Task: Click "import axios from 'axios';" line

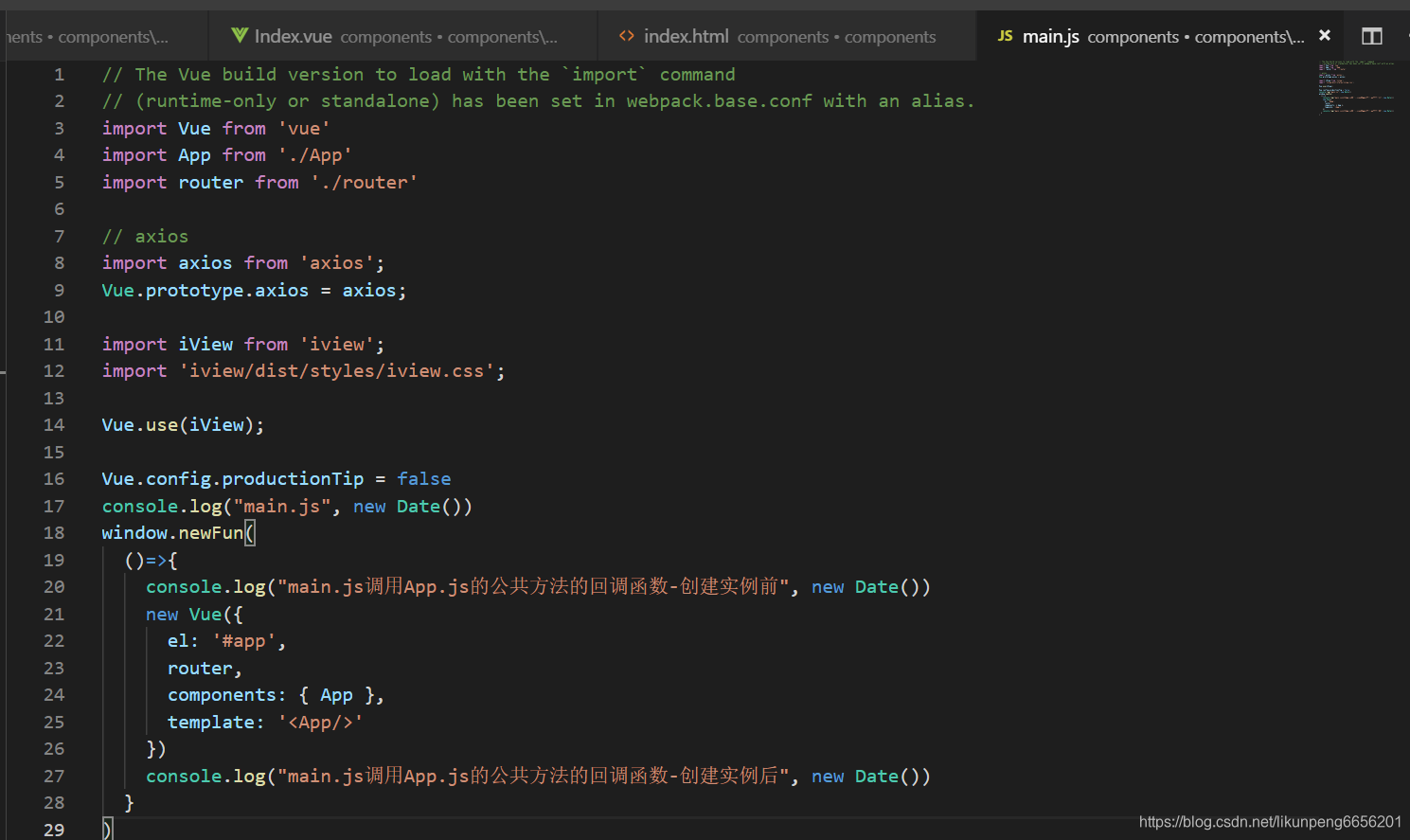Action: point(243,263)
